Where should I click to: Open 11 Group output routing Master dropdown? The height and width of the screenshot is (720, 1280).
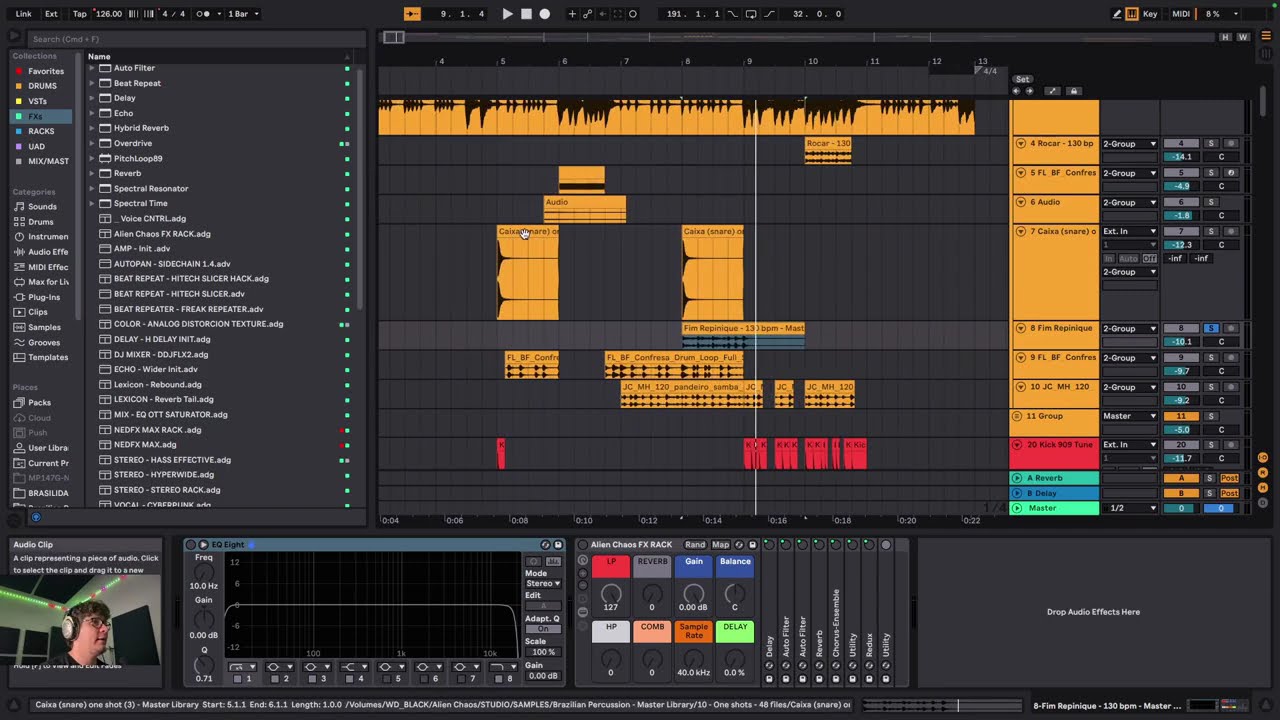(1130, 416)
